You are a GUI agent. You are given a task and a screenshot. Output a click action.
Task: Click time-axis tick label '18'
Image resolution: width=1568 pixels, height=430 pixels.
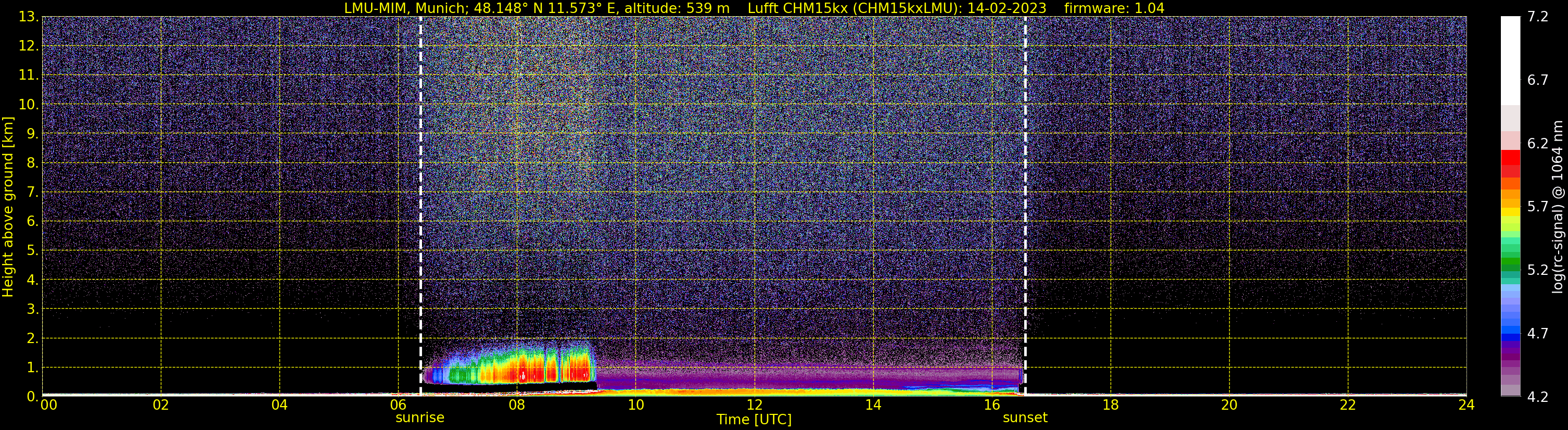pyautogui.click(x=1110, y=405)
